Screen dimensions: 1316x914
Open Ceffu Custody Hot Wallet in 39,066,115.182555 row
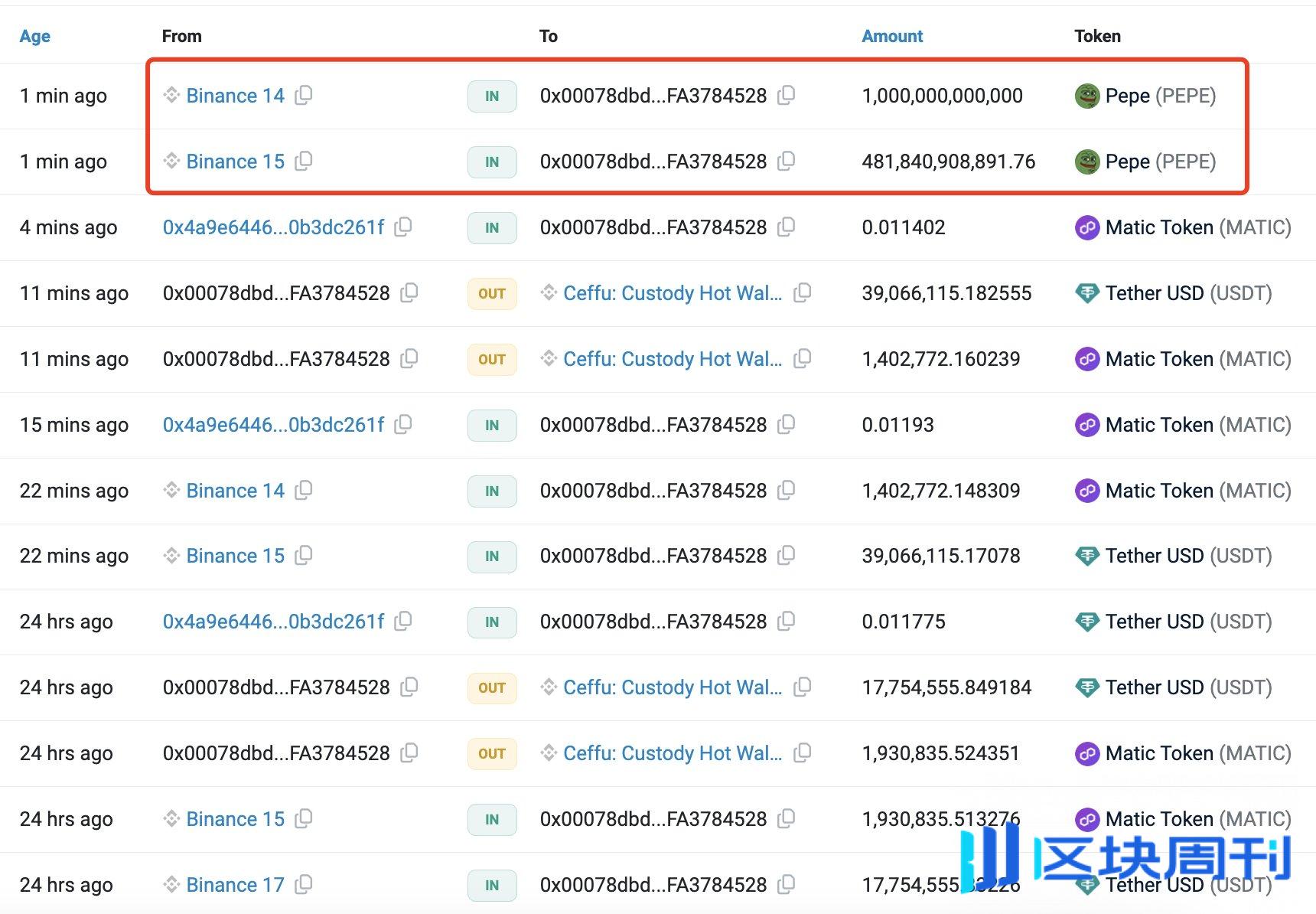[x=673, y=293]
